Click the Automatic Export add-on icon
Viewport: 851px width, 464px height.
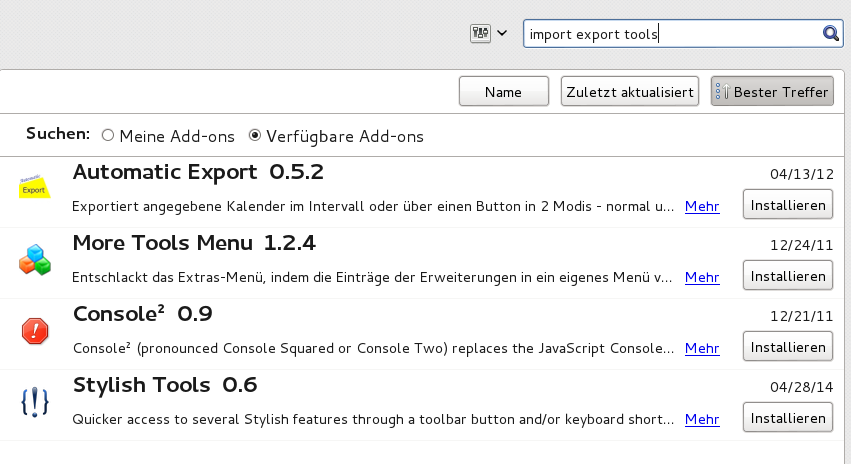pyautogui.click(x=35, y=187)
